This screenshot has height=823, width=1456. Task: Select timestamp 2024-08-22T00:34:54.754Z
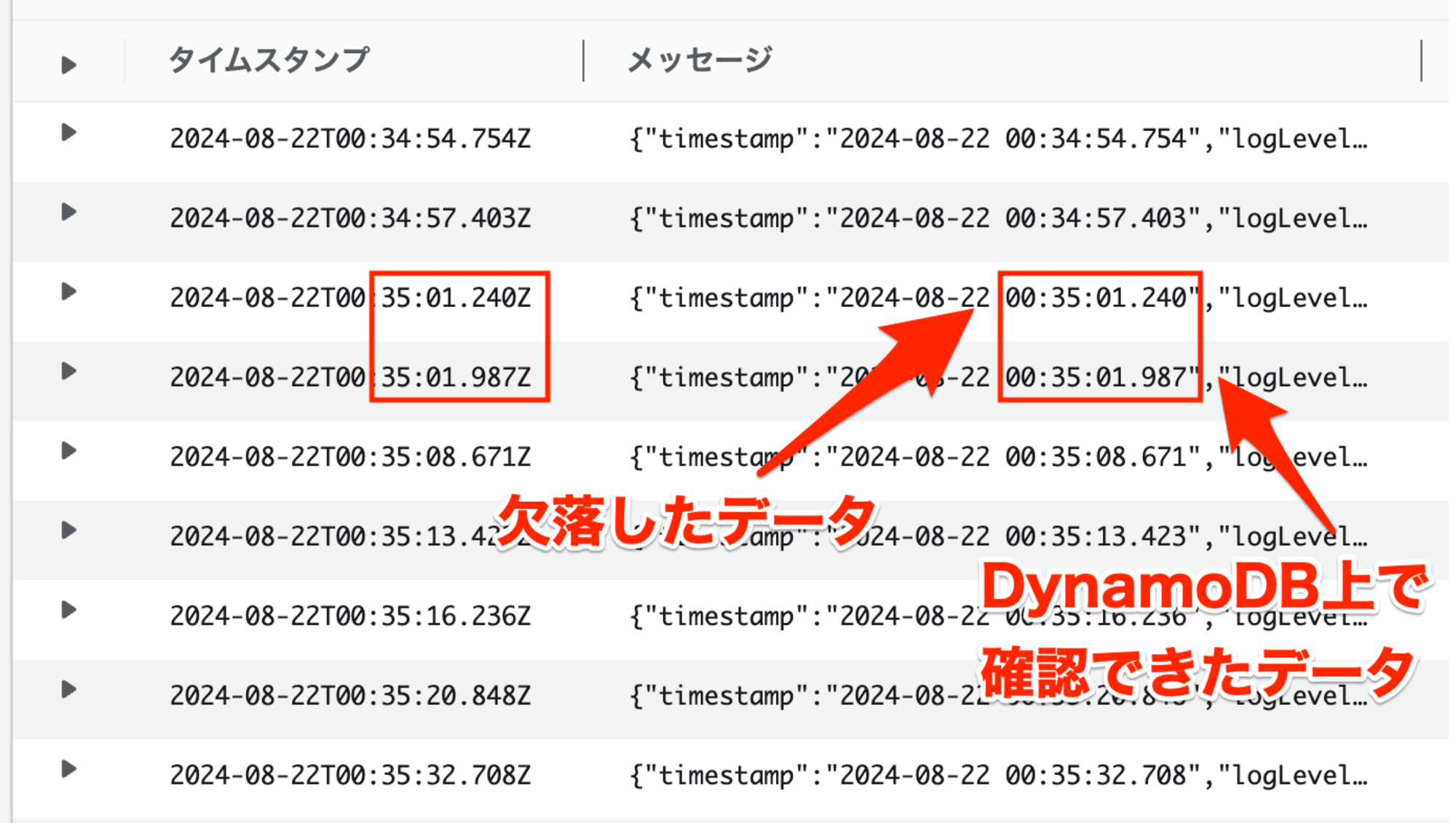(350, 138)
